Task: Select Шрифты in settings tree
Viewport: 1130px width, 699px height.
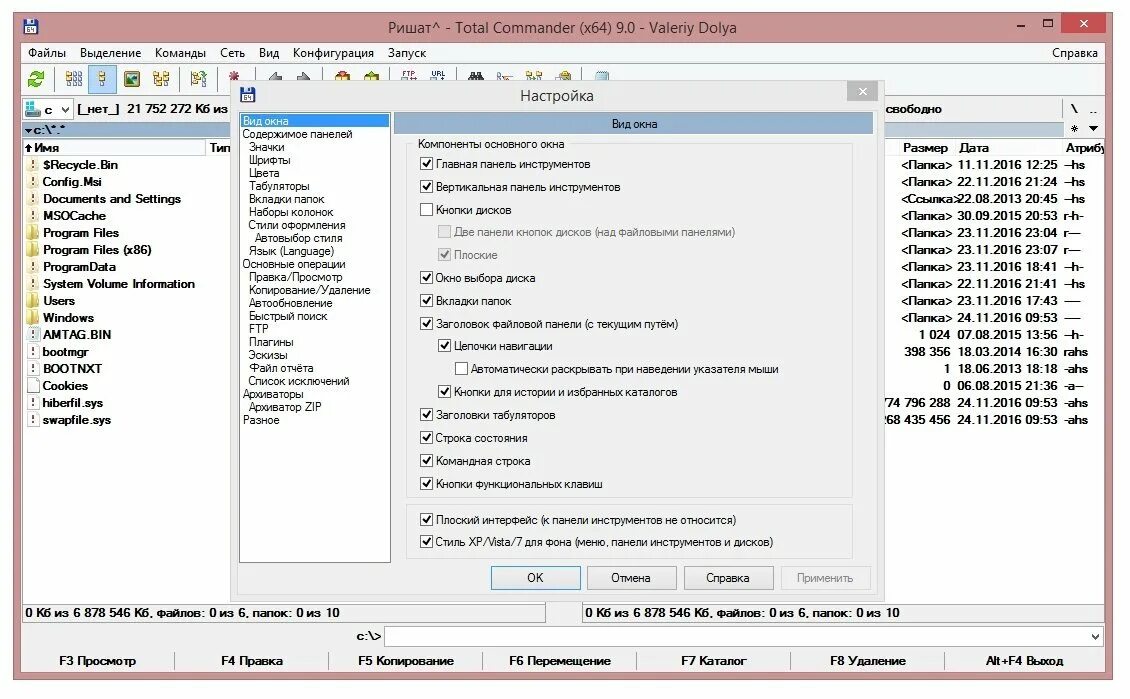Action: pyautogui.click(x=270, y=160)
